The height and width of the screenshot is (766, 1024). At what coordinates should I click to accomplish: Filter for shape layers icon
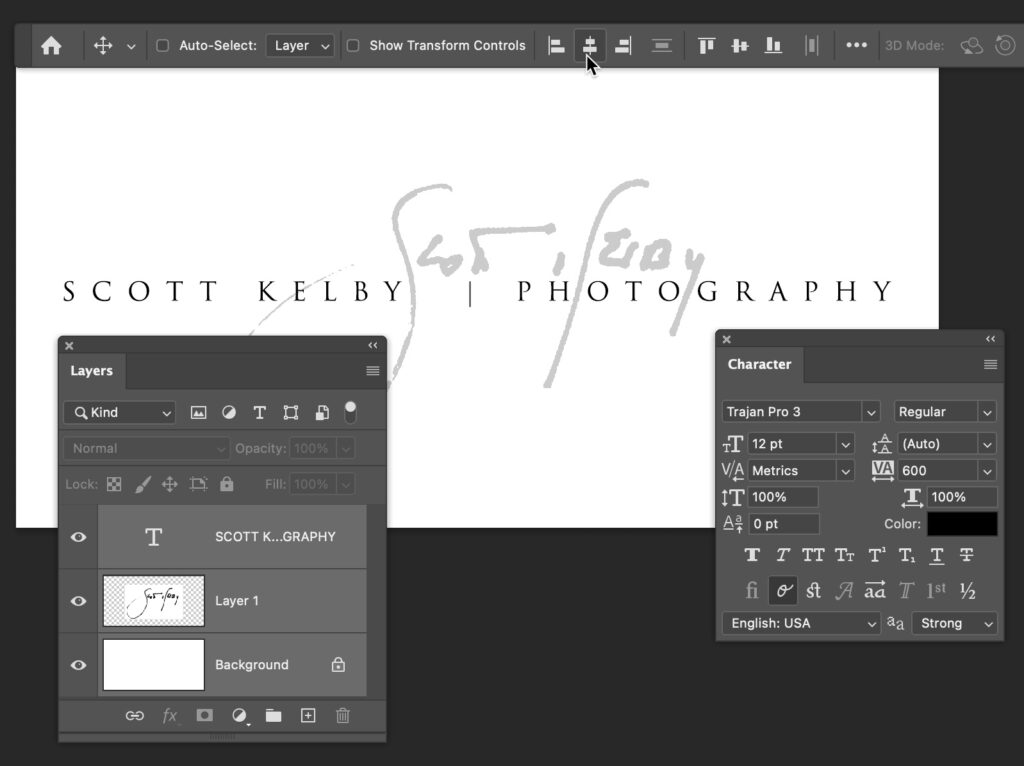291,413
